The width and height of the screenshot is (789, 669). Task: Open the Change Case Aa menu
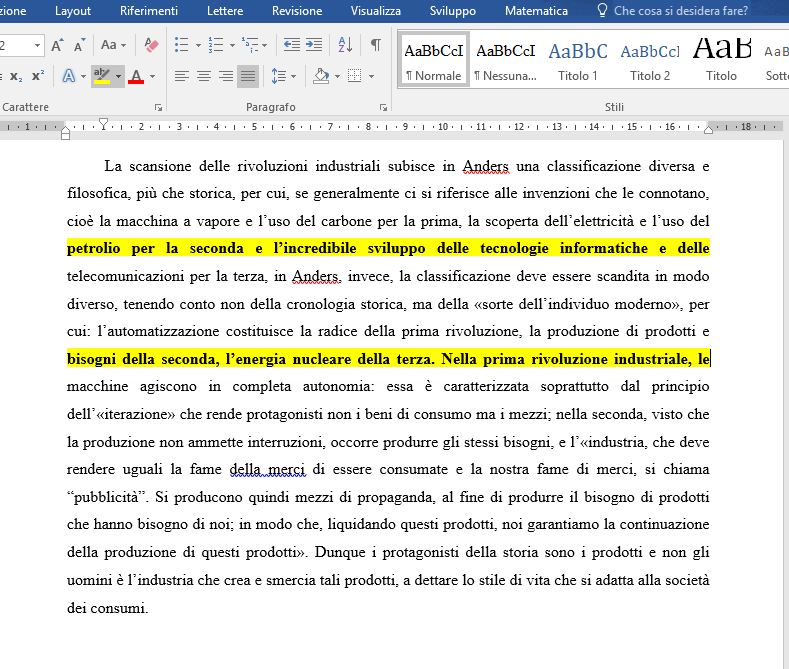tap(113, 45)
